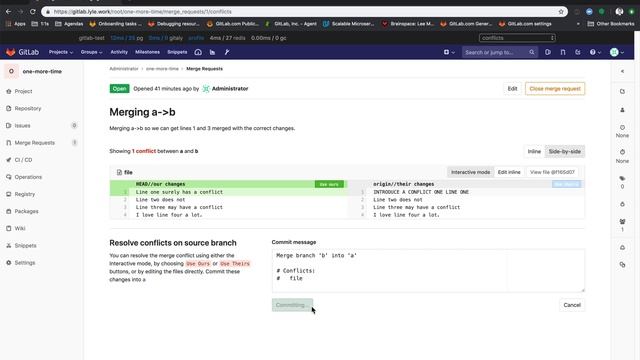Open the user avatar dropdown
The height and width of the screenshot is (360, 640).
tap(617, 52)
